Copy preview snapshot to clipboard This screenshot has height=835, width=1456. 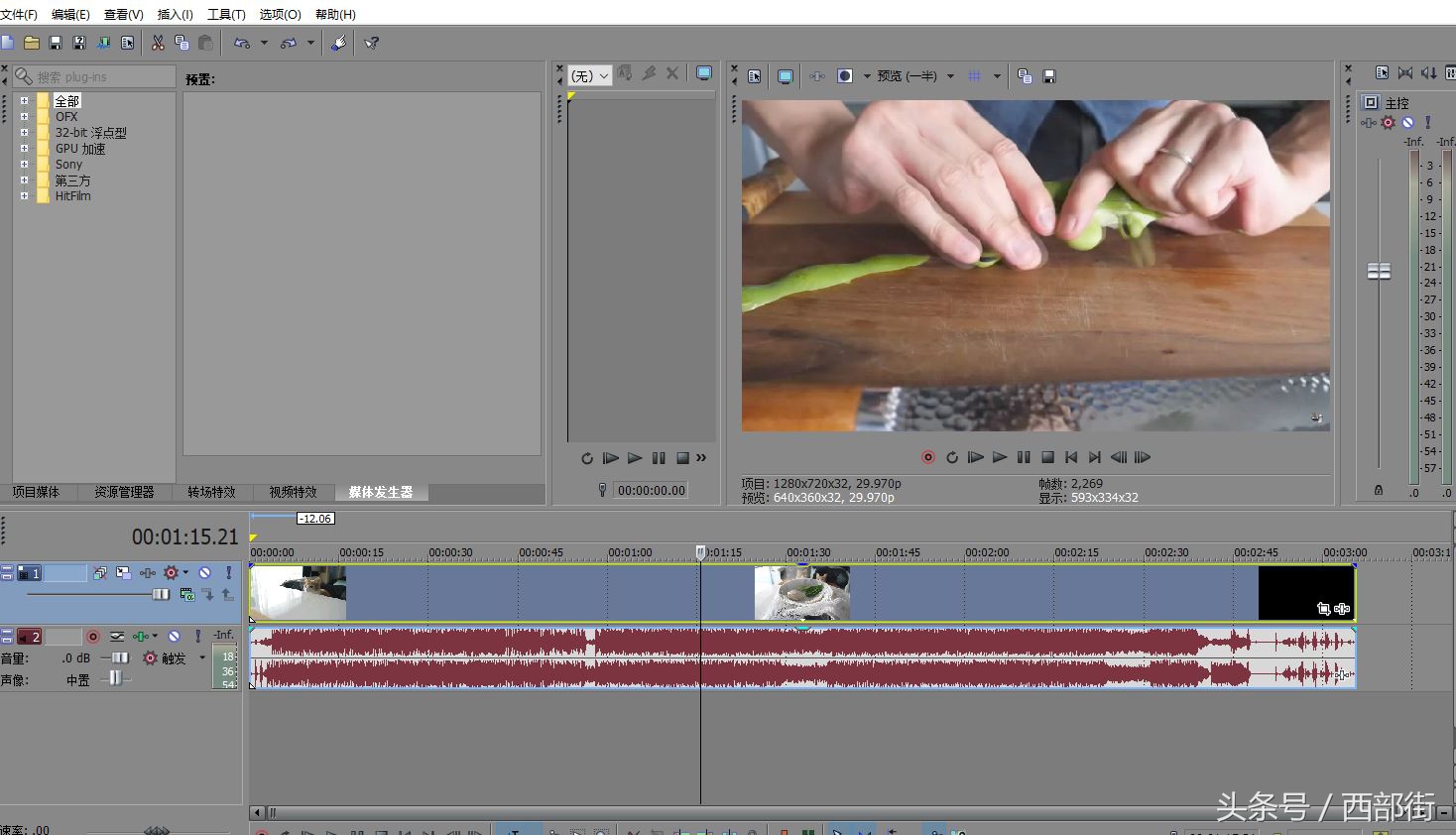click(1025, 76)
